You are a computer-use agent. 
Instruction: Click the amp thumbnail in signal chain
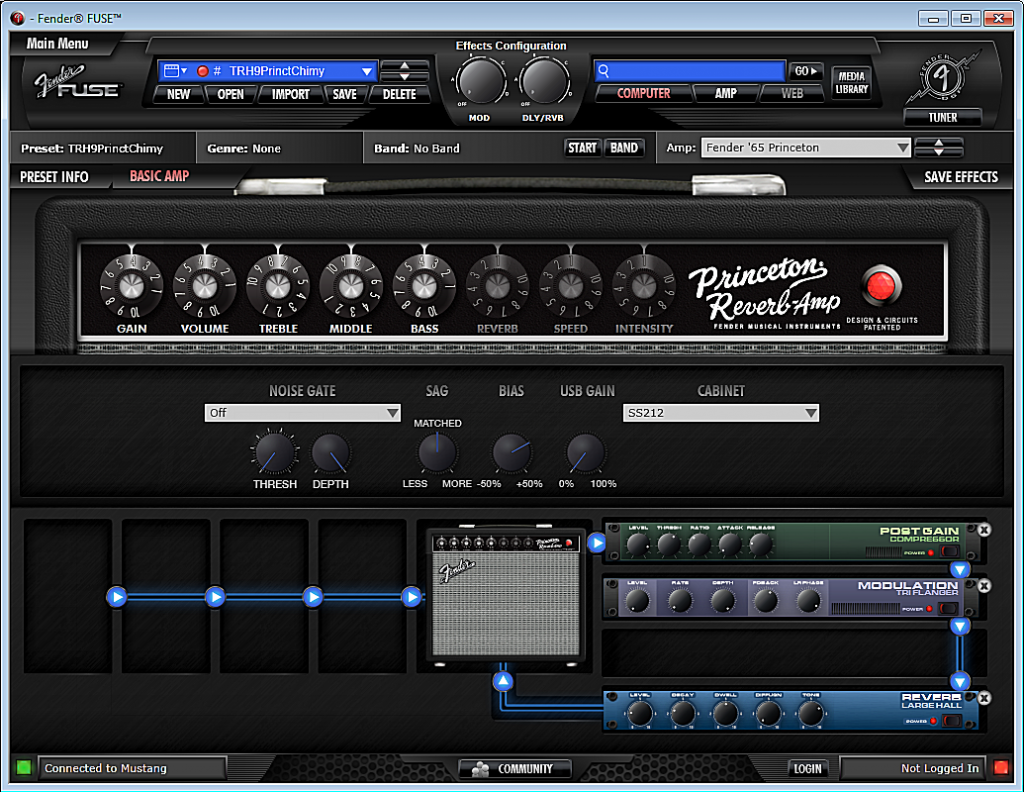(x=505, y=596)
